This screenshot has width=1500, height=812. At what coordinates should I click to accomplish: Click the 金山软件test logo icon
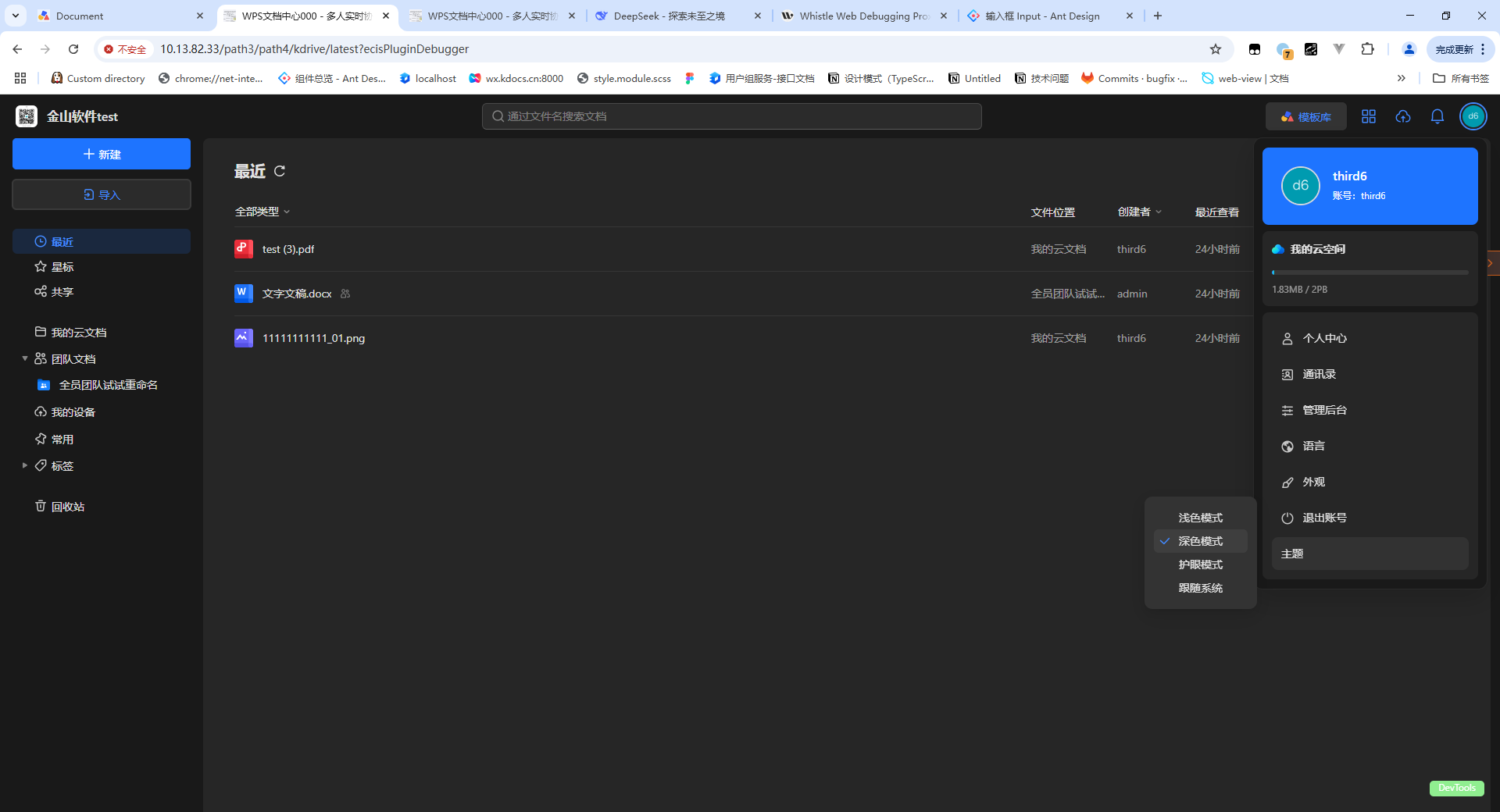pos(27,116)
